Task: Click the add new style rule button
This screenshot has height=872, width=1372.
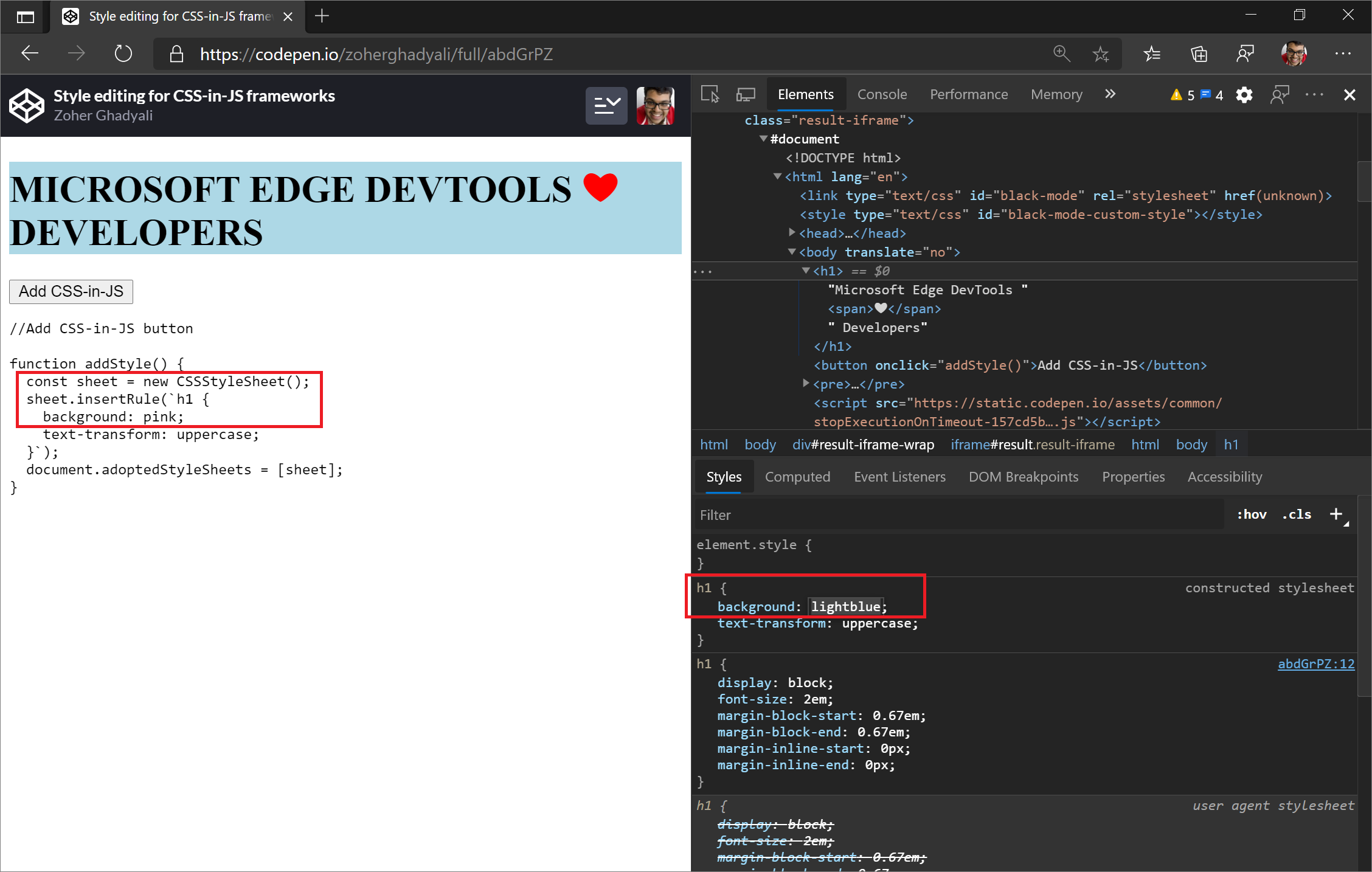Action: [x=1337, y=514]
